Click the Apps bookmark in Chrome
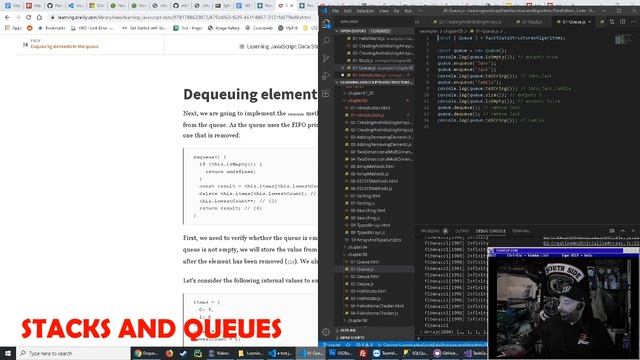Viewport: 640px width, 360px height. pyautogui.click(x=13, y=28)
